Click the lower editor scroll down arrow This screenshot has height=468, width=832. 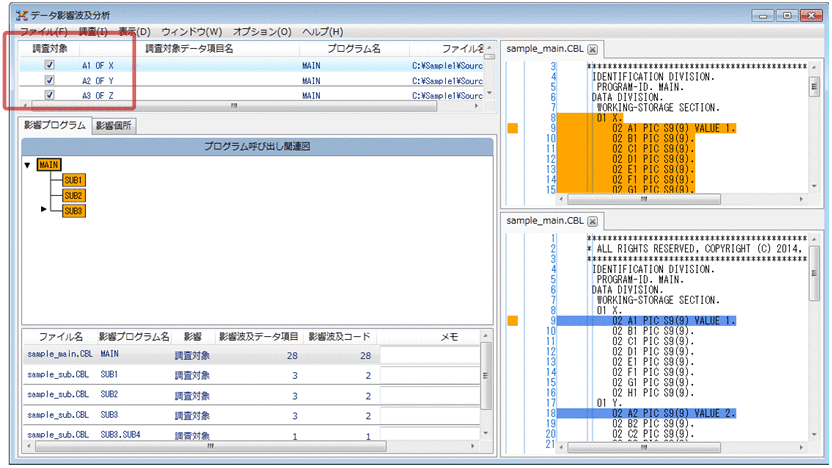click(814, 435)
